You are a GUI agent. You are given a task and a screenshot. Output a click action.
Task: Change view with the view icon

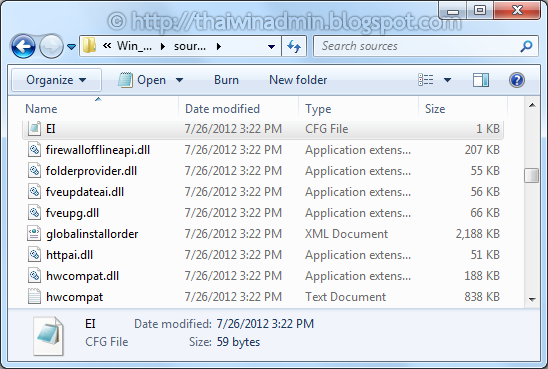click(426, 80)
